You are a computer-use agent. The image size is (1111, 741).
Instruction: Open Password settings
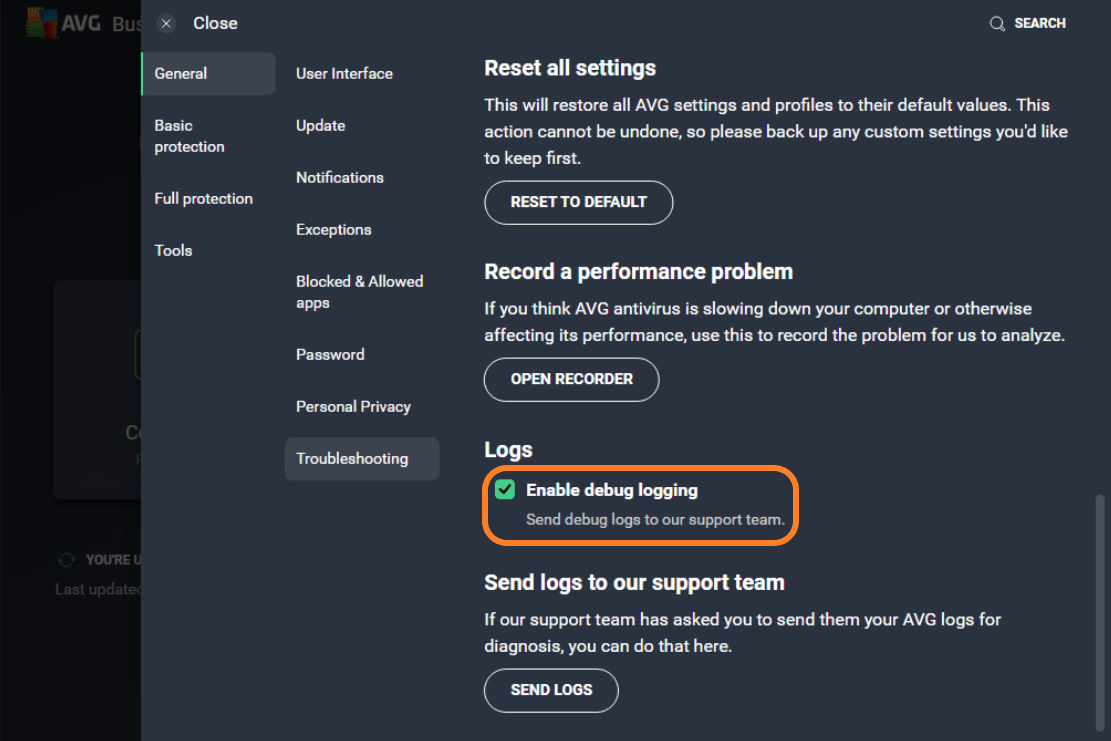329,355
